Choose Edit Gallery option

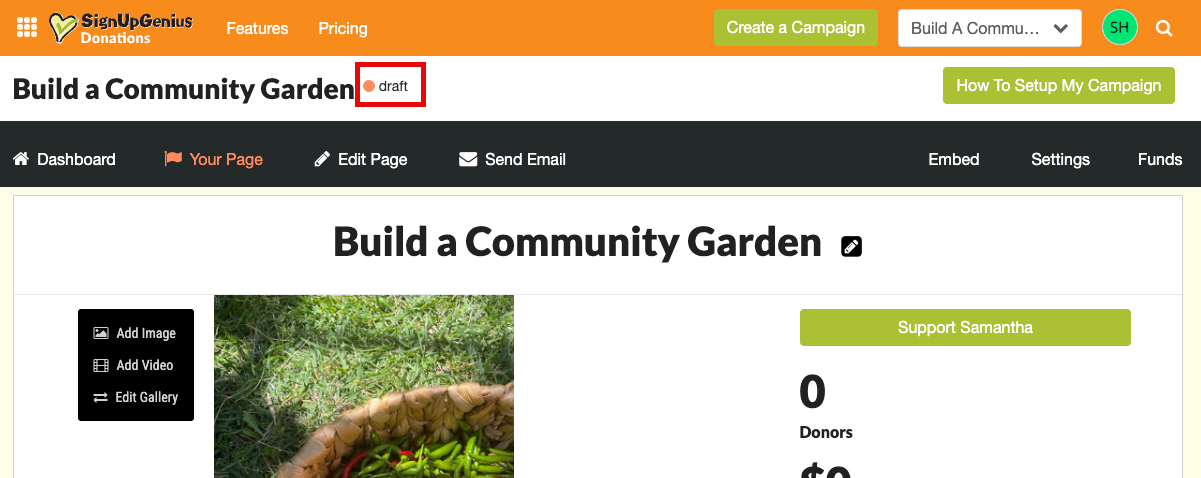click(135, 397)
